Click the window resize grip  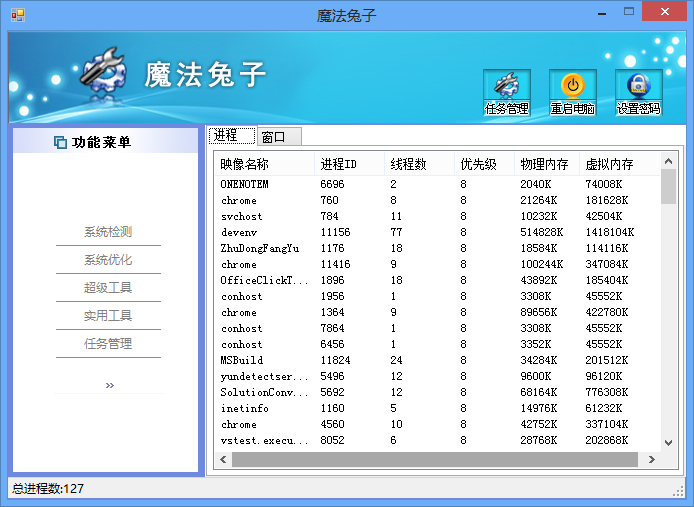(678, 492)
